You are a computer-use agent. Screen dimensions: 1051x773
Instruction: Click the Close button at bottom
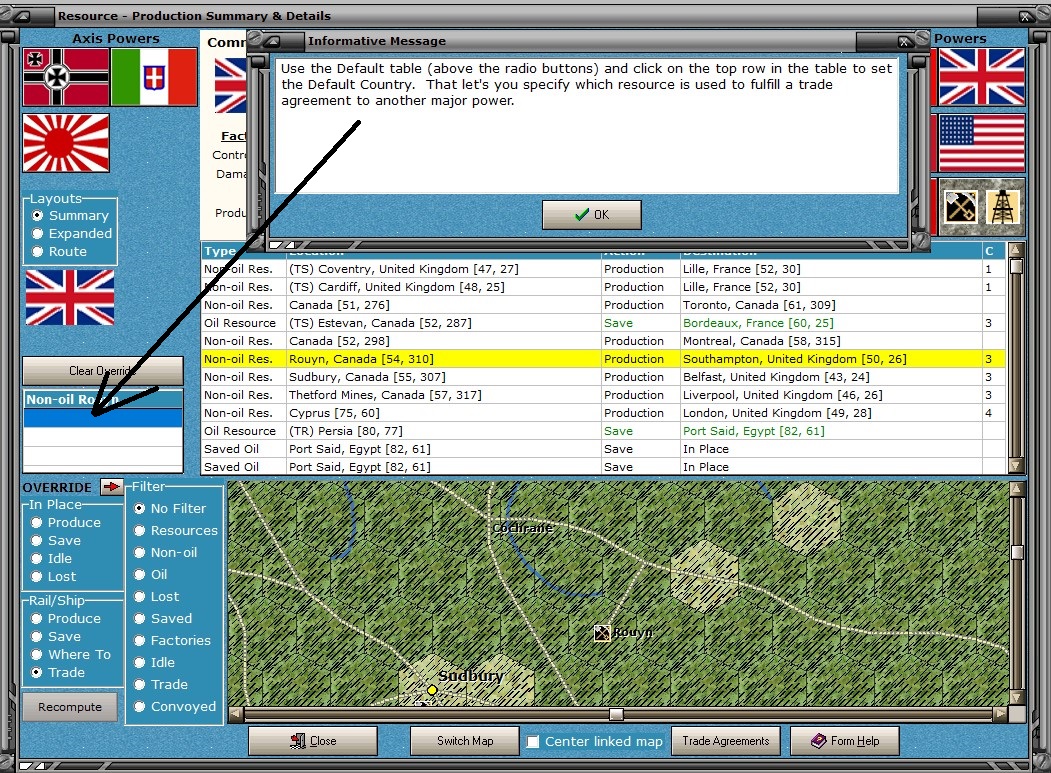(x=313, y=741)
